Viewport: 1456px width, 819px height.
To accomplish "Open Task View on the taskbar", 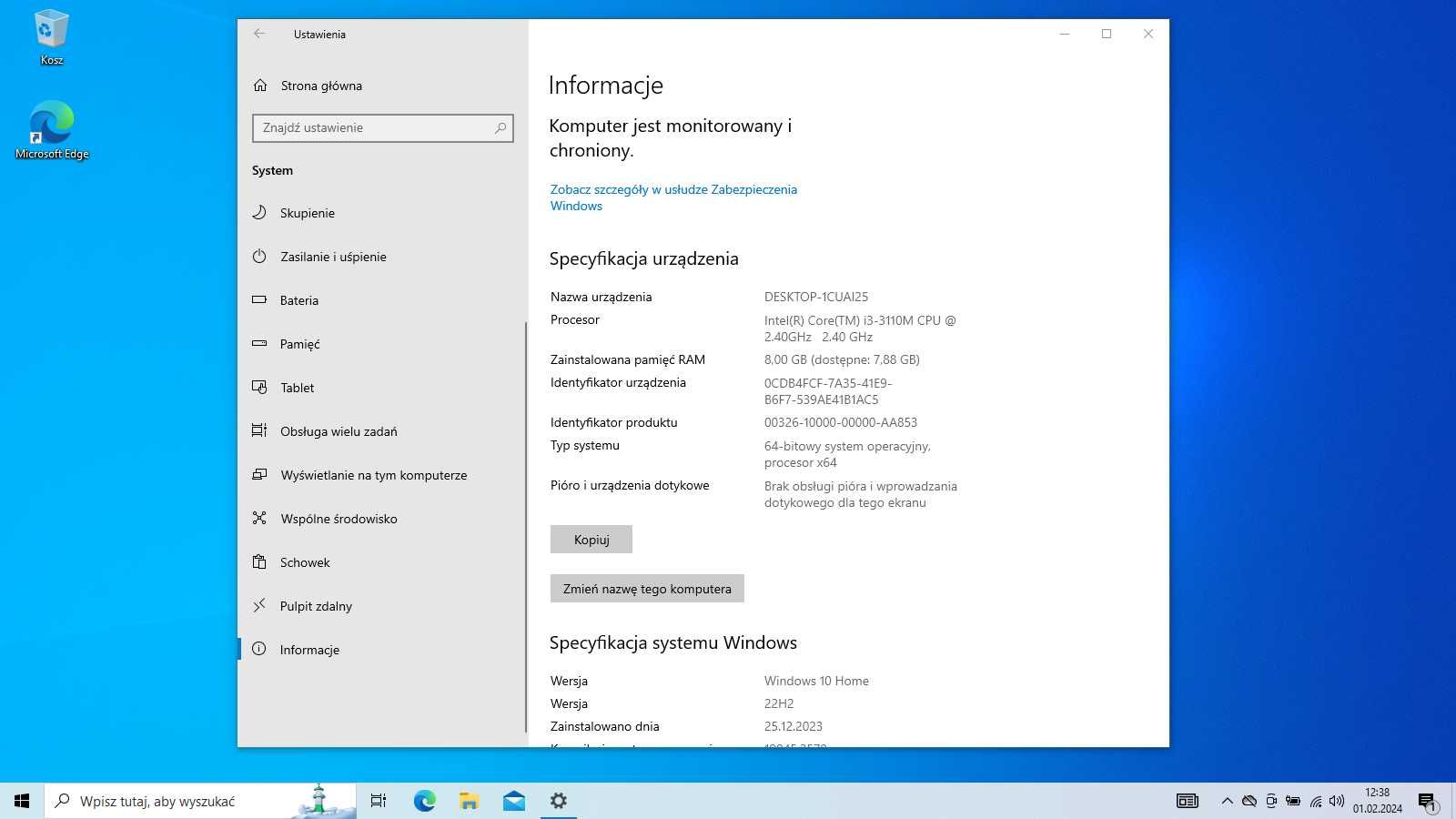I will pos(379,801).
